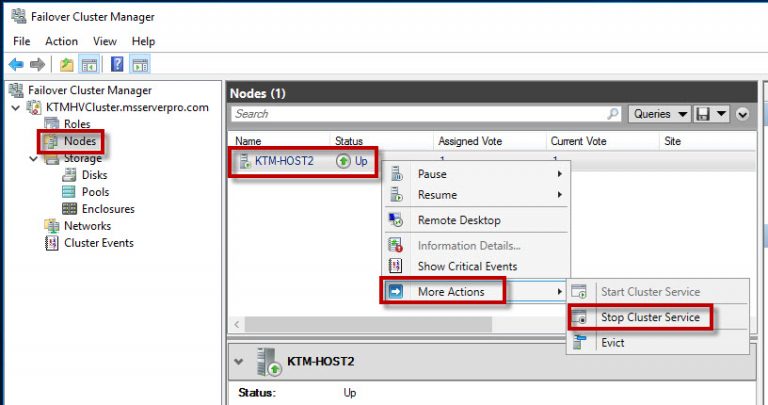Click the Remote Desktop menu icon
768x405 pixels.
coord(395,220)
